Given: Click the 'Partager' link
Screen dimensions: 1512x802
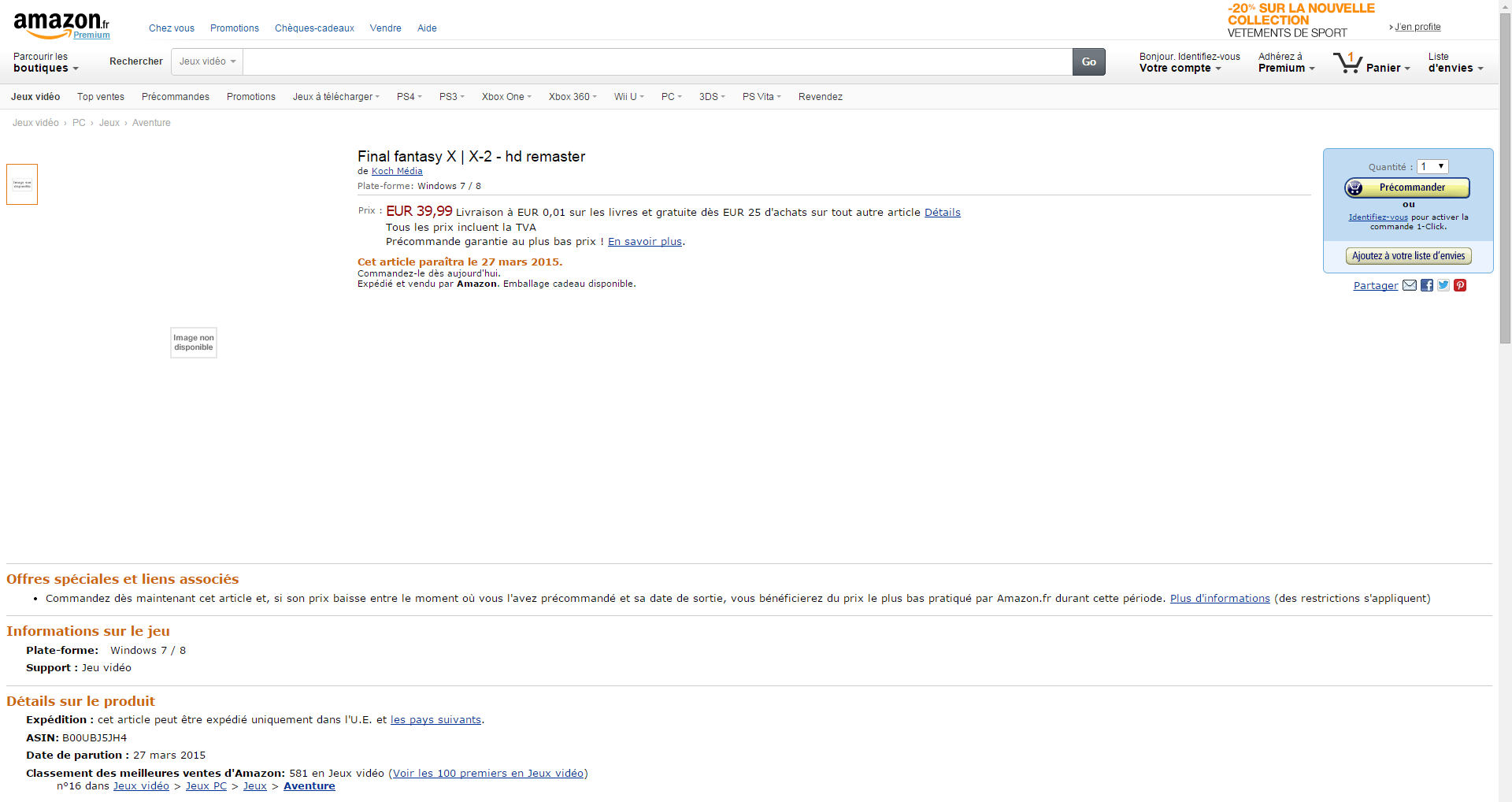Looking at the screenshot, I should (x=1376, y=286).
